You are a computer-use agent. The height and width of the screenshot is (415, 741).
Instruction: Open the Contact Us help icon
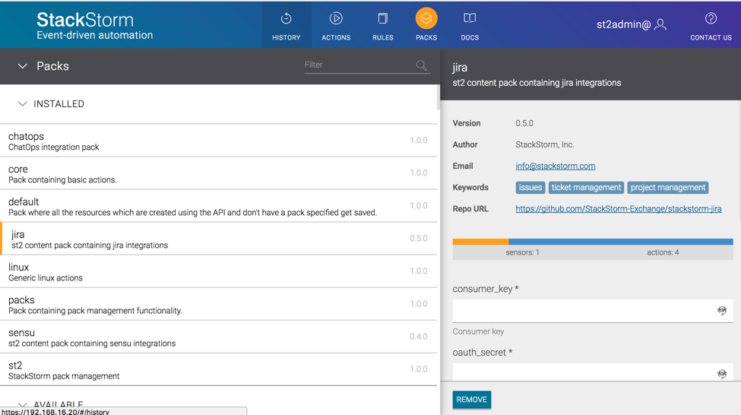click(x=711, y=18)
